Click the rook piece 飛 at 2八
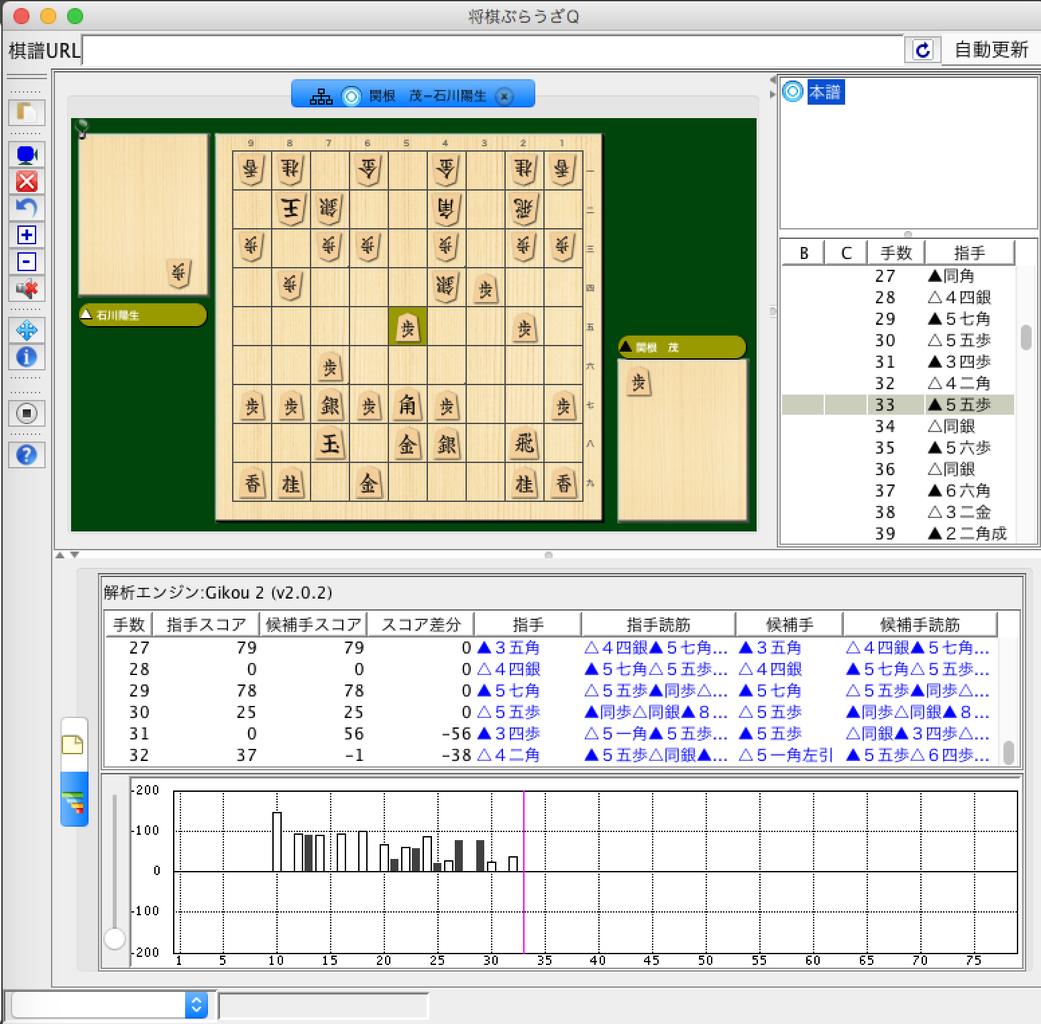The height and width of the screenshot is (1024, 1041). click(x=524, y=443)
